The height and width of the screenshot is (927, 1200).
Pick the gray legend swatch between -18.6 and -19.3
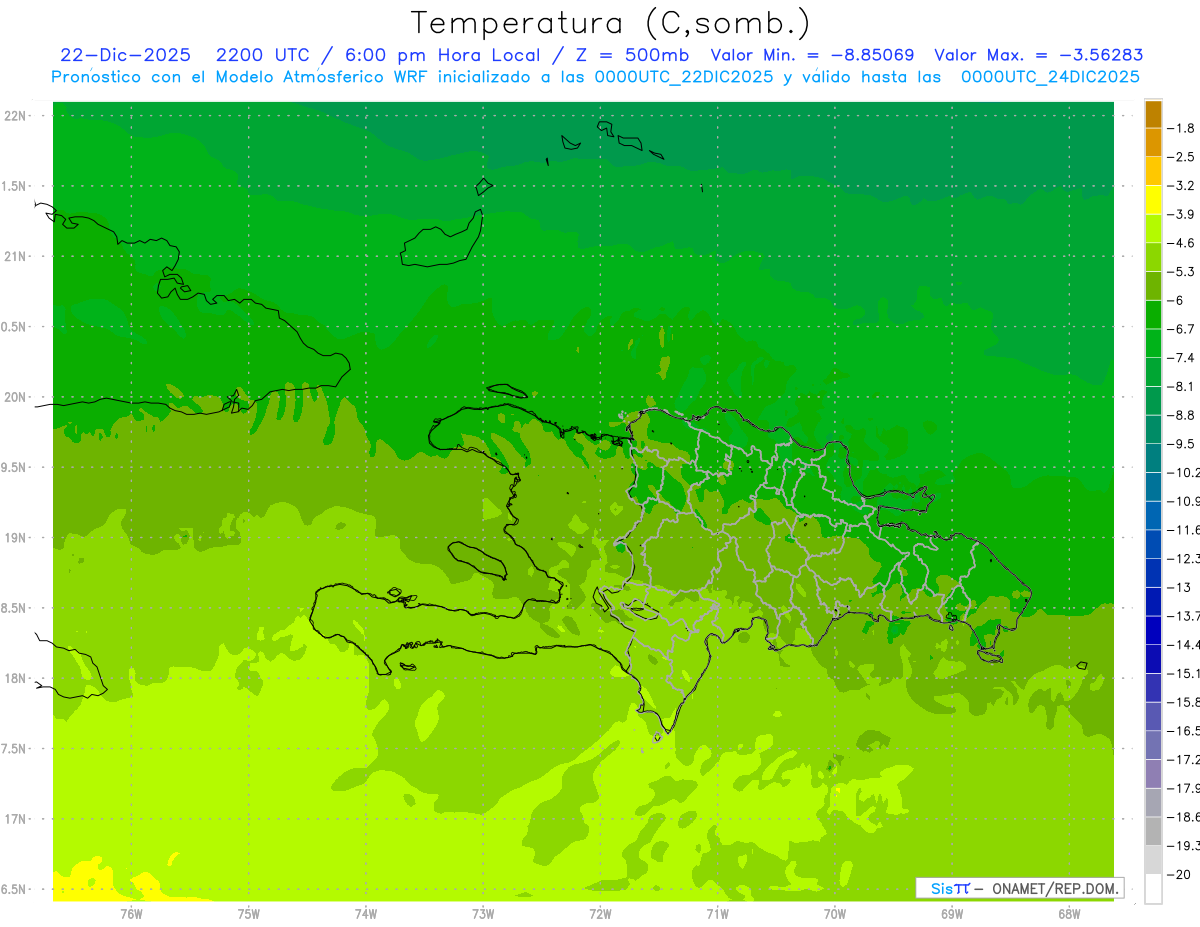pos(1153,832)
